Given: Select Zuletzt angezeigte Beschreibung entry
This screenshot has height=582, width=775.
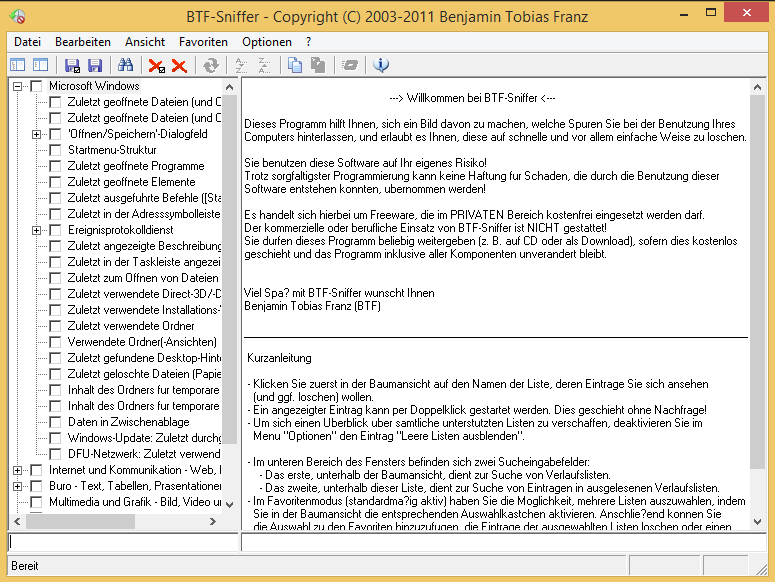Looking at the screenshot, I should click(x=144, y=246).
